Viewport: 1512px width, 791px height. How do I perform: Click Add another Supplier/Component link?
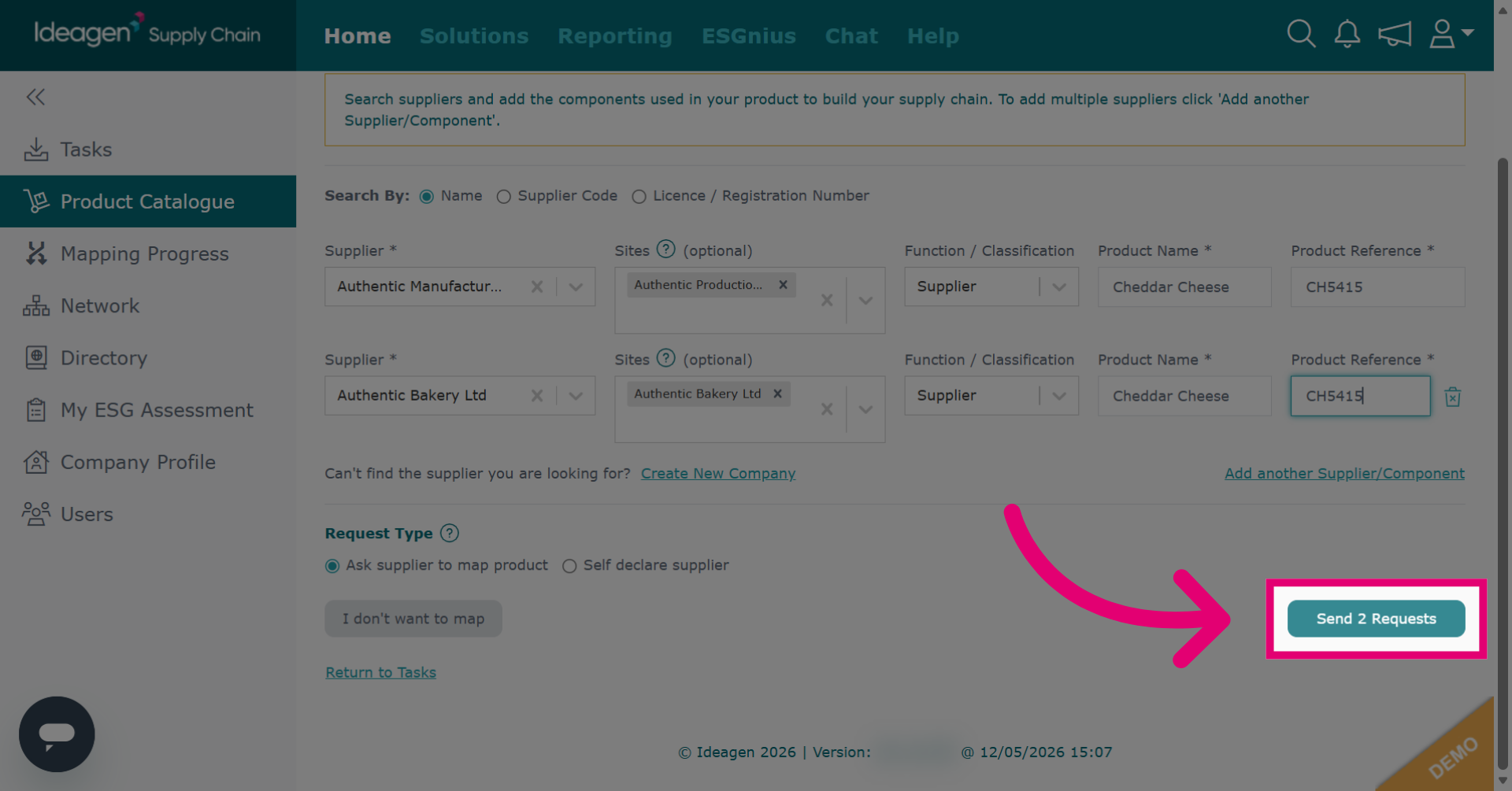coord(1344,474)
